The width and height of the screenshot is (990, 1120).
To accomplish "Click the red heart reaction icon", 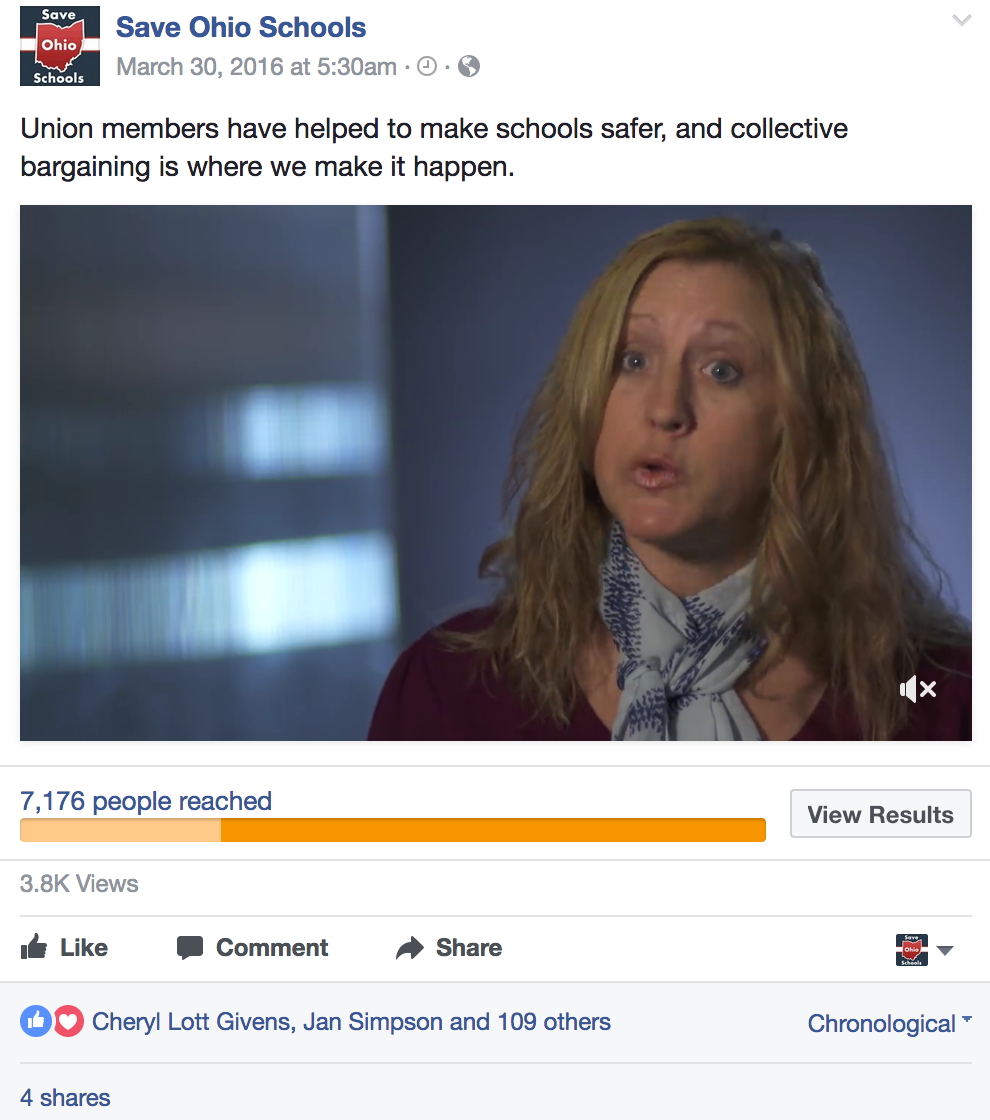I will [69, 1021].
